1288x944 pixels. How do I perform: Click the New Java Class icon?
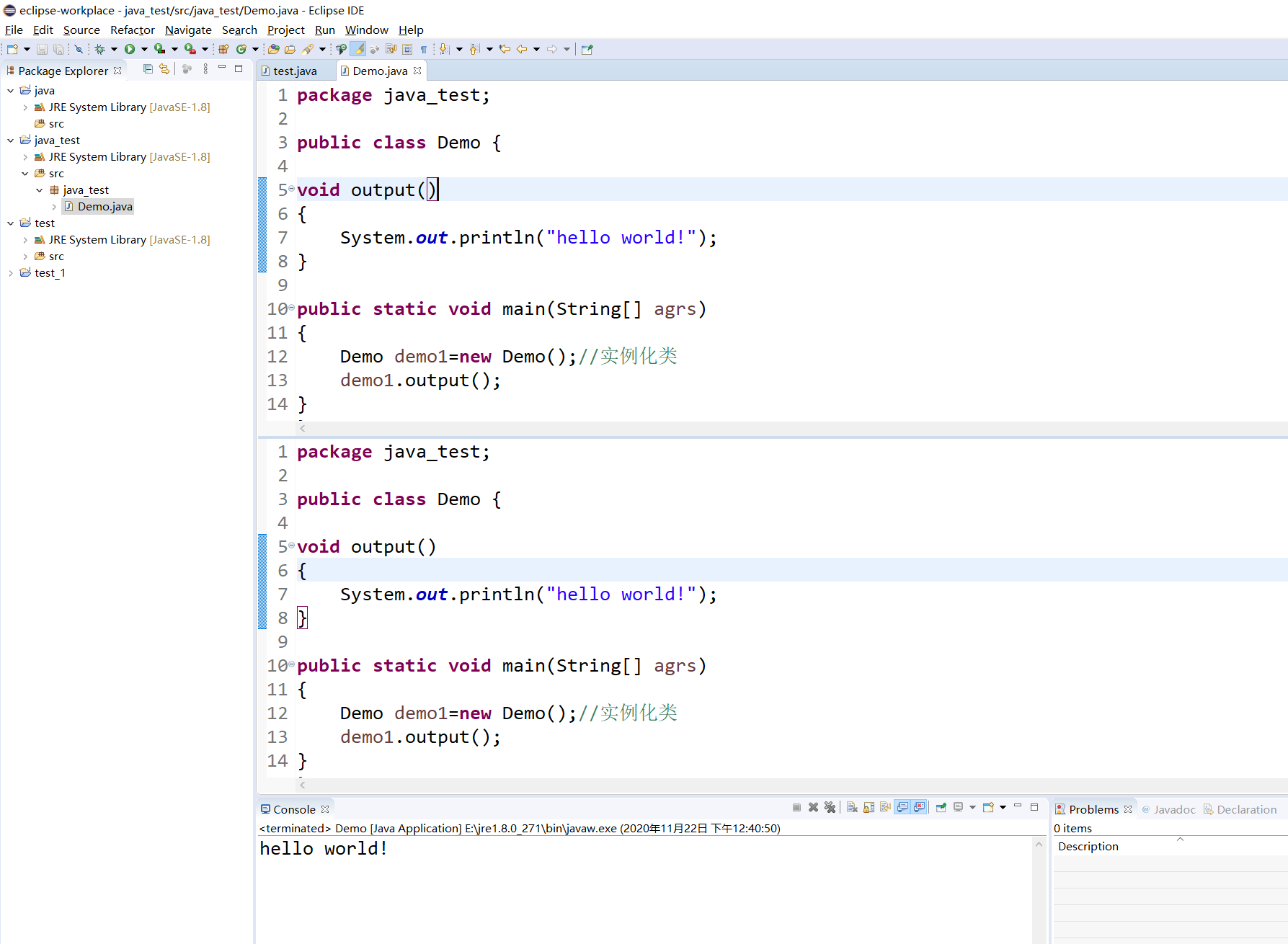[x=241, y=49]
